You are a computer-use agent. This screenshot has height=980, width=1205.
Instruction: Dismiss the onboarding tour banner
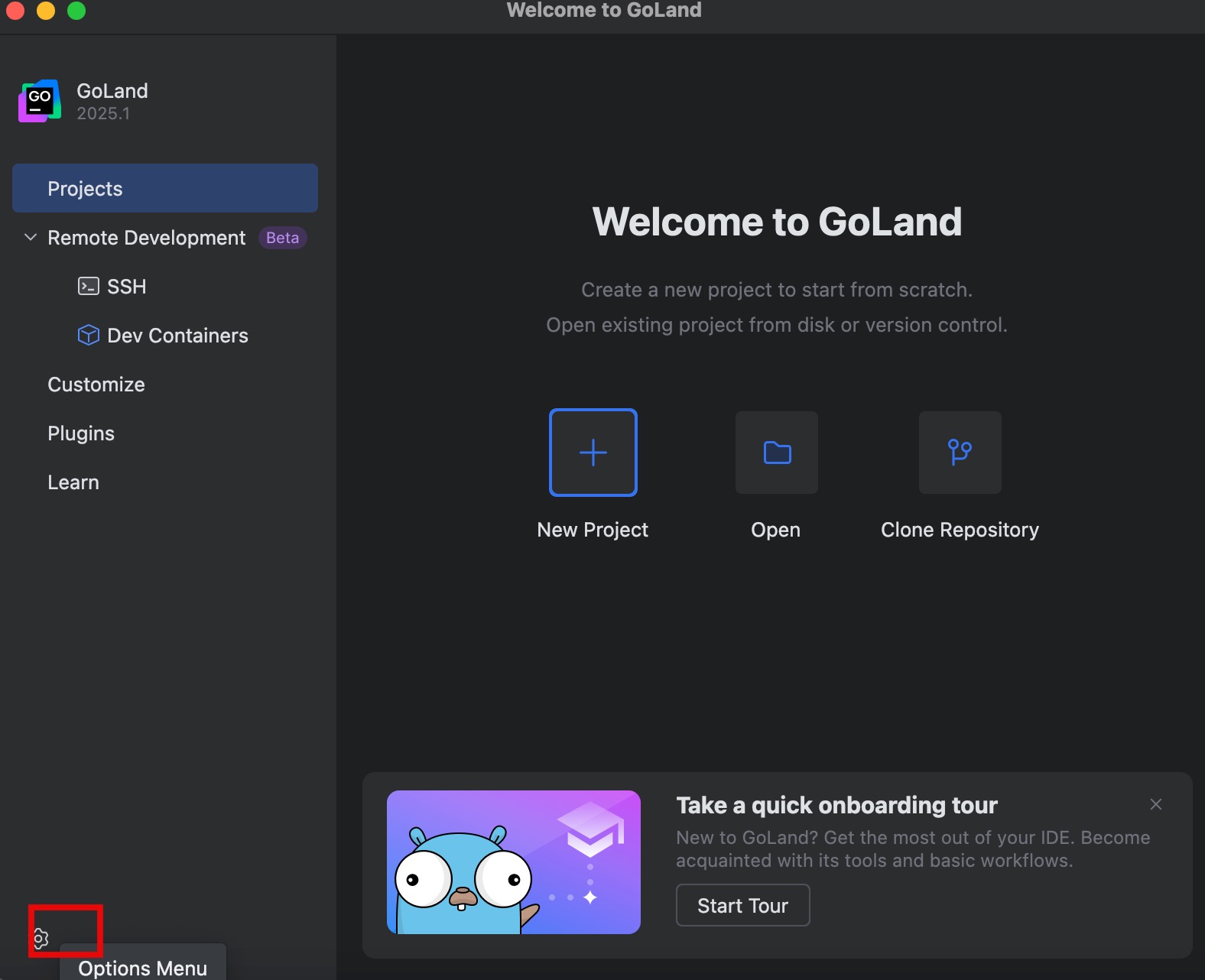1155,804
